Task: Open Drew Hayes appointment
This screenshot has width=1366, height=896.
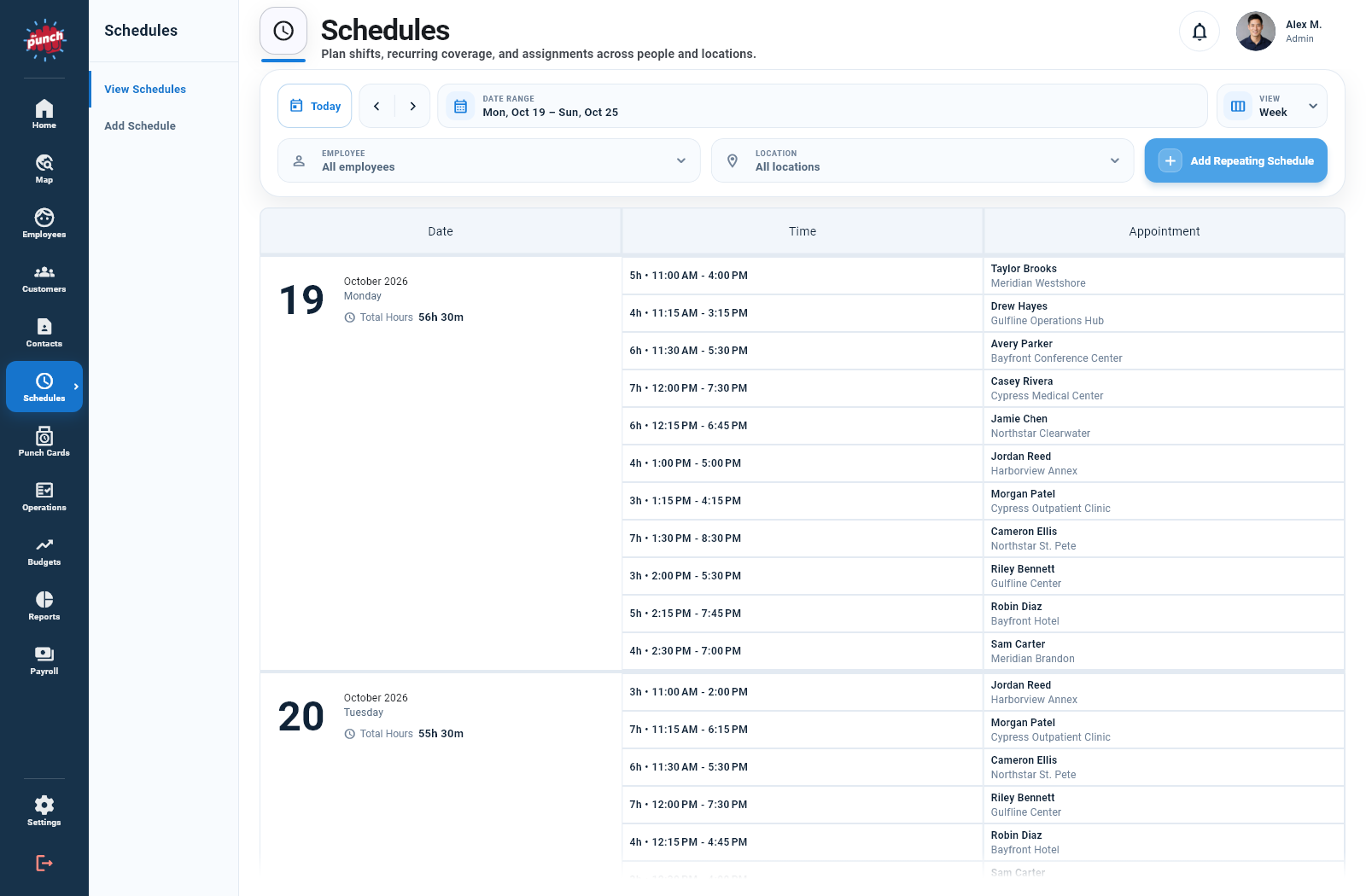Action: point(1164,313)
